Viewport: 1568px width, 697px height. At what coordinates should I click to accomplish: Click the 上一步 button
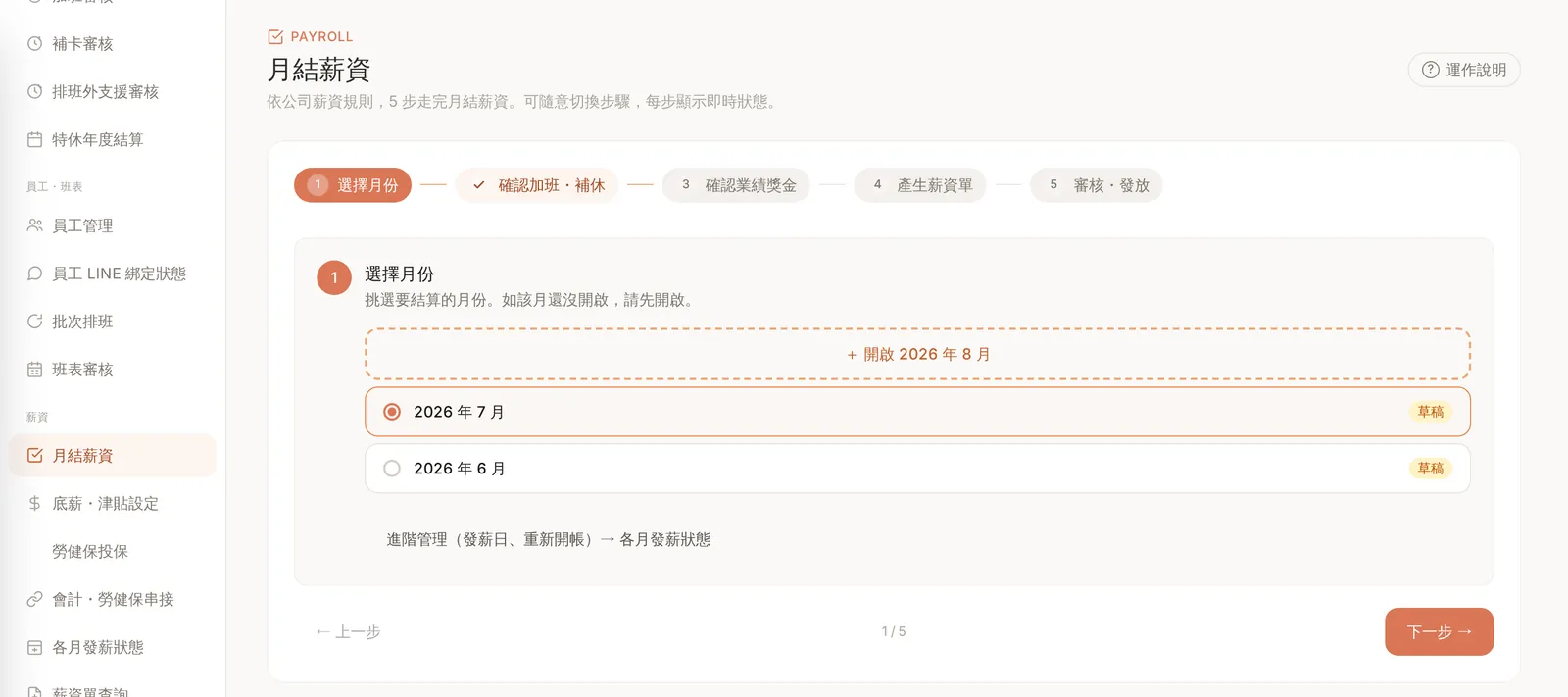pyautogui.click(x=348, y=632)
